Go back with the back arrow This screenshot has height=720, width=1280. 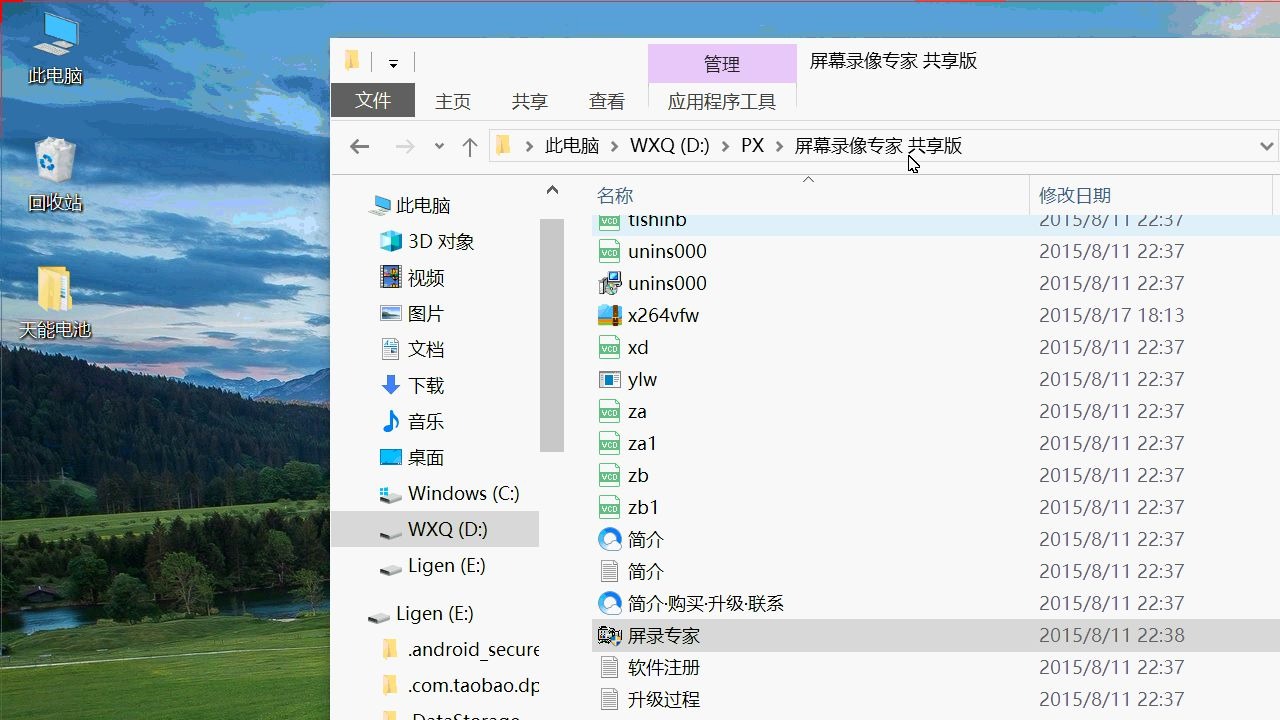tap(360, 147)
